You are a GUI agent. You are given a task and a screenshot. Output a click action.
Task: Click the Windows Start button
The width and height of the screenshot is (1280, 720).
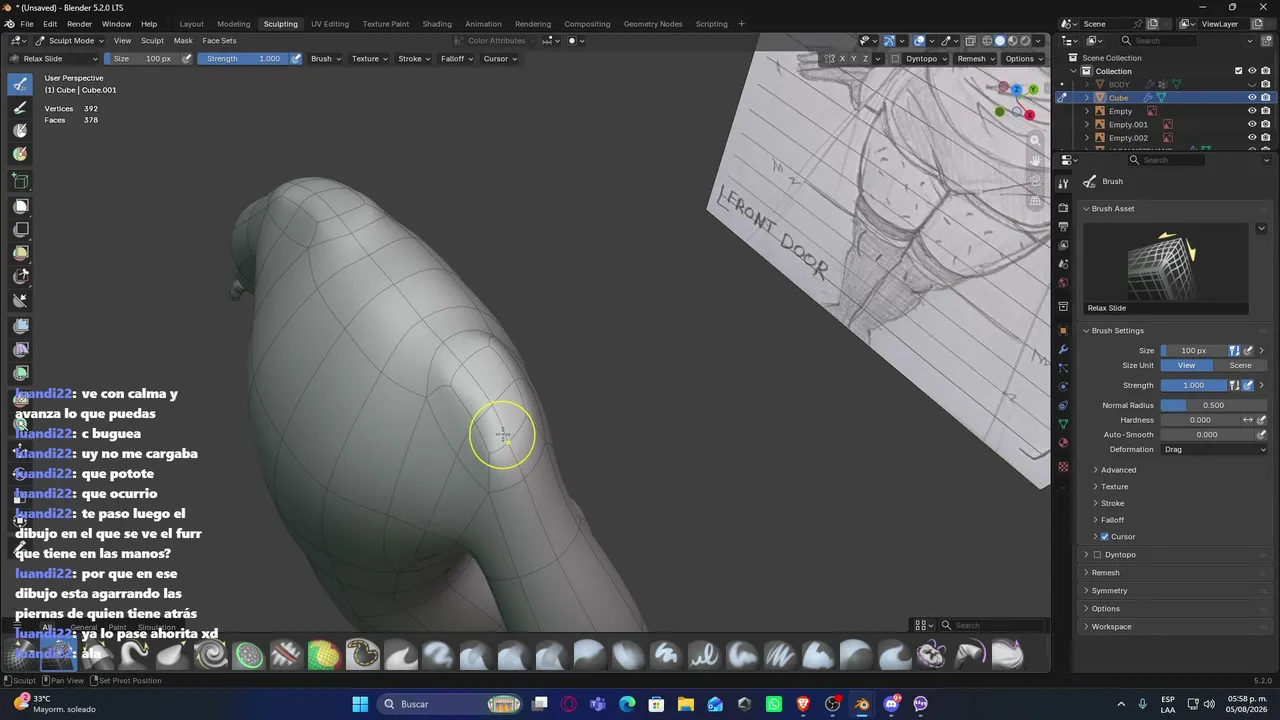(360, 704)
